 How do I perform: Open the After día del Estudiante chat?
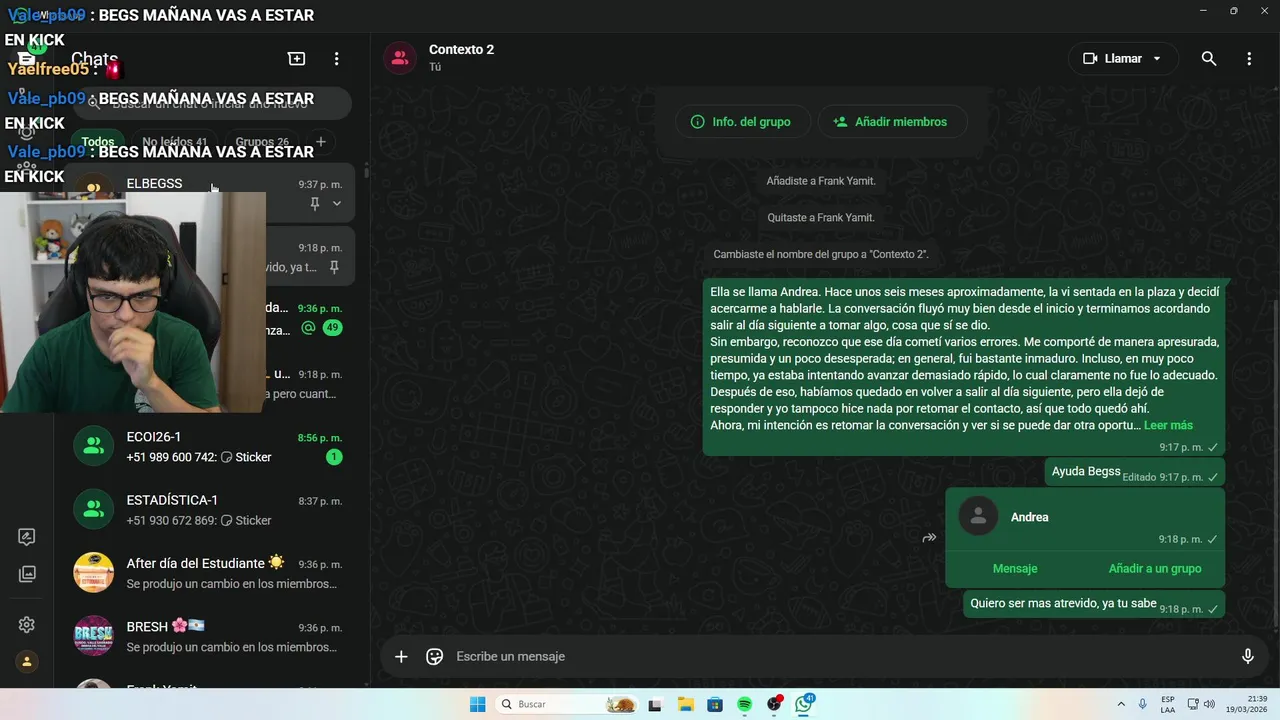tap(210, 573)
